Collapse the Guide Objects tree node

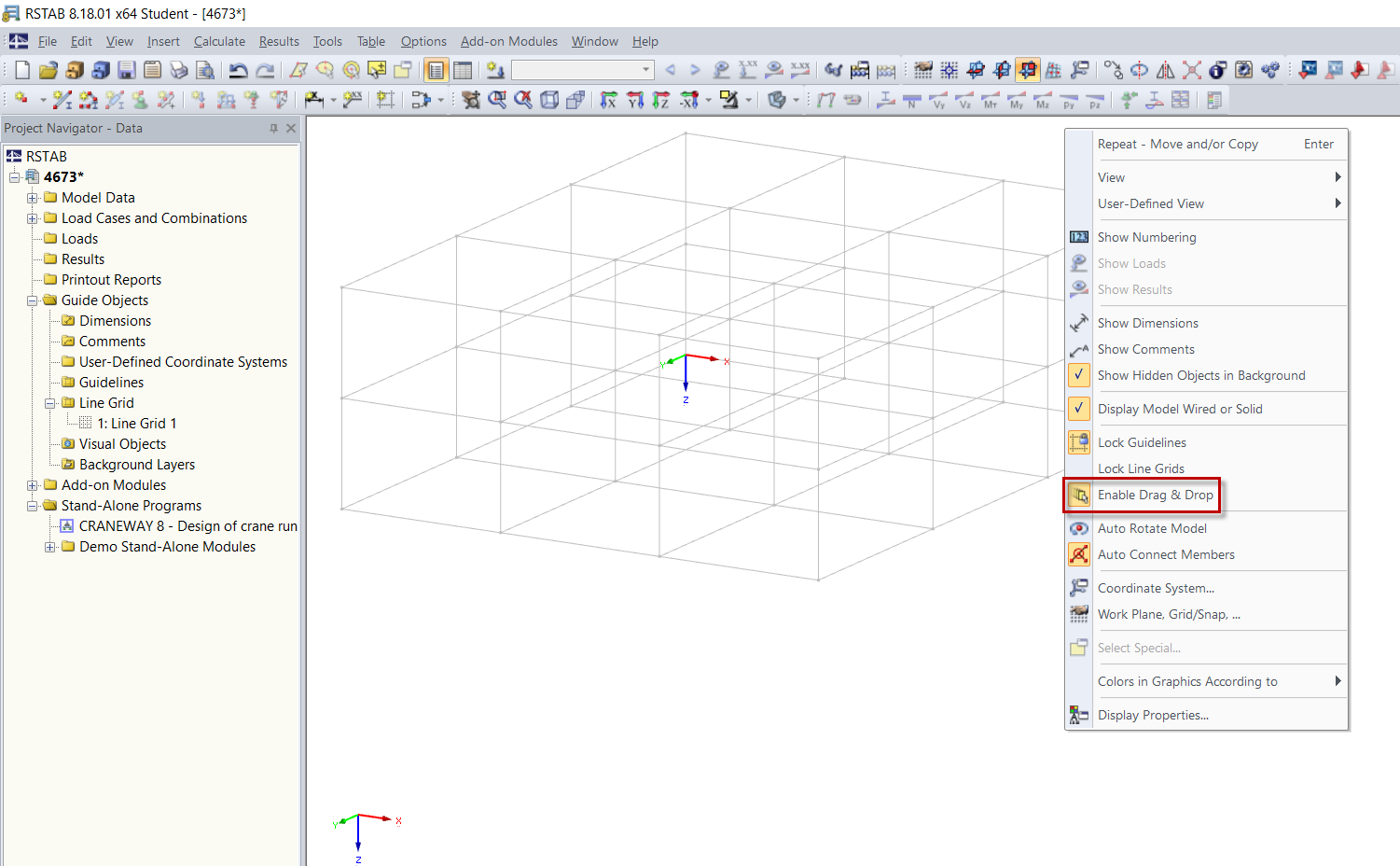click(x=33, y=300)
